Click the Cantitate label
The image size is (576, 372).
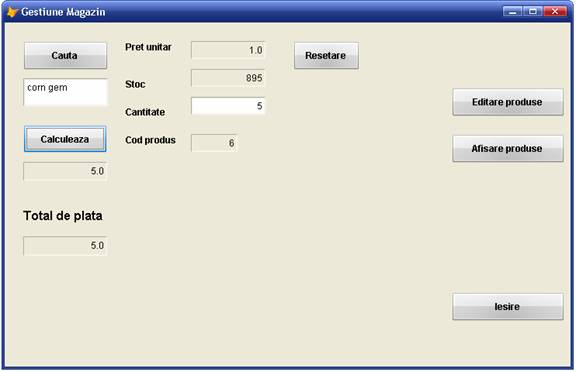[x=145, y=112]
